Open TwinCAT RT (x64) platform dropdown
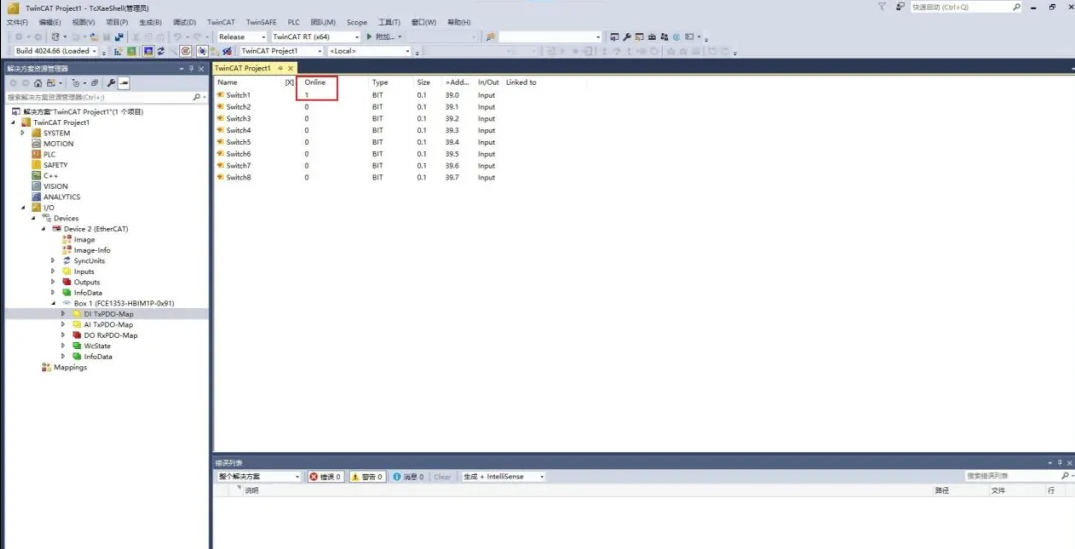Viewport: 1075px width, 549px height. pos(315,37)
